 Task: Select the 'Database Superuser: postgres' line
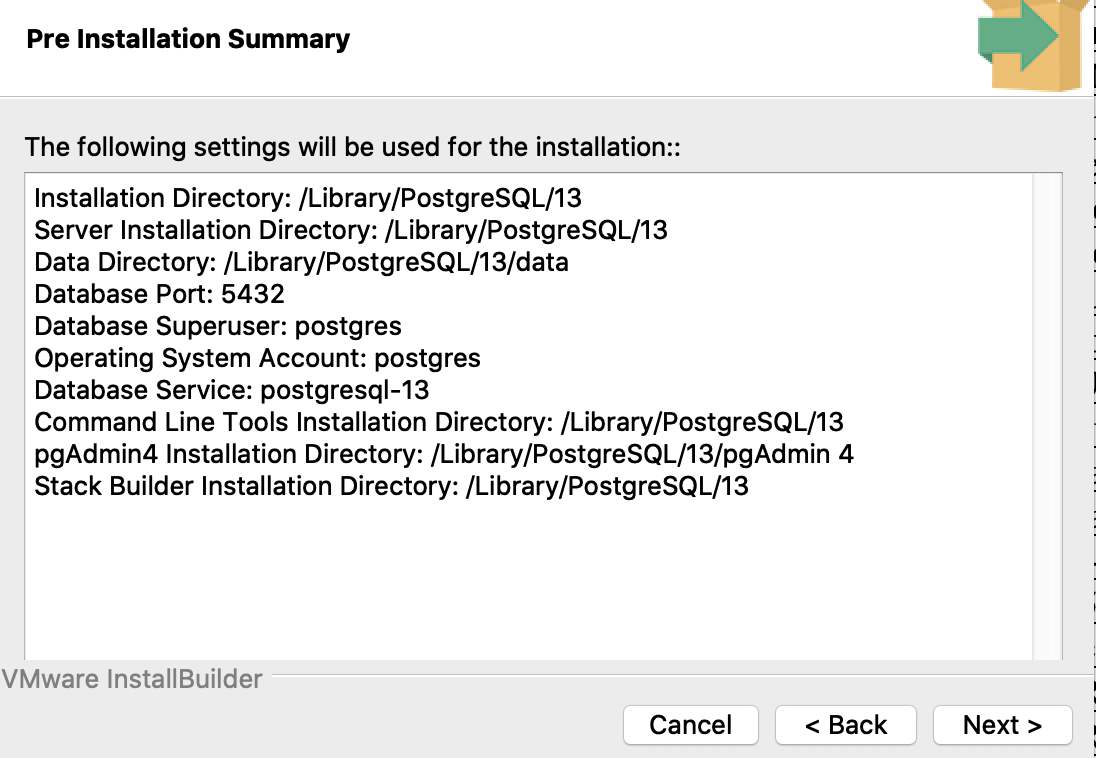click(218, 326)
